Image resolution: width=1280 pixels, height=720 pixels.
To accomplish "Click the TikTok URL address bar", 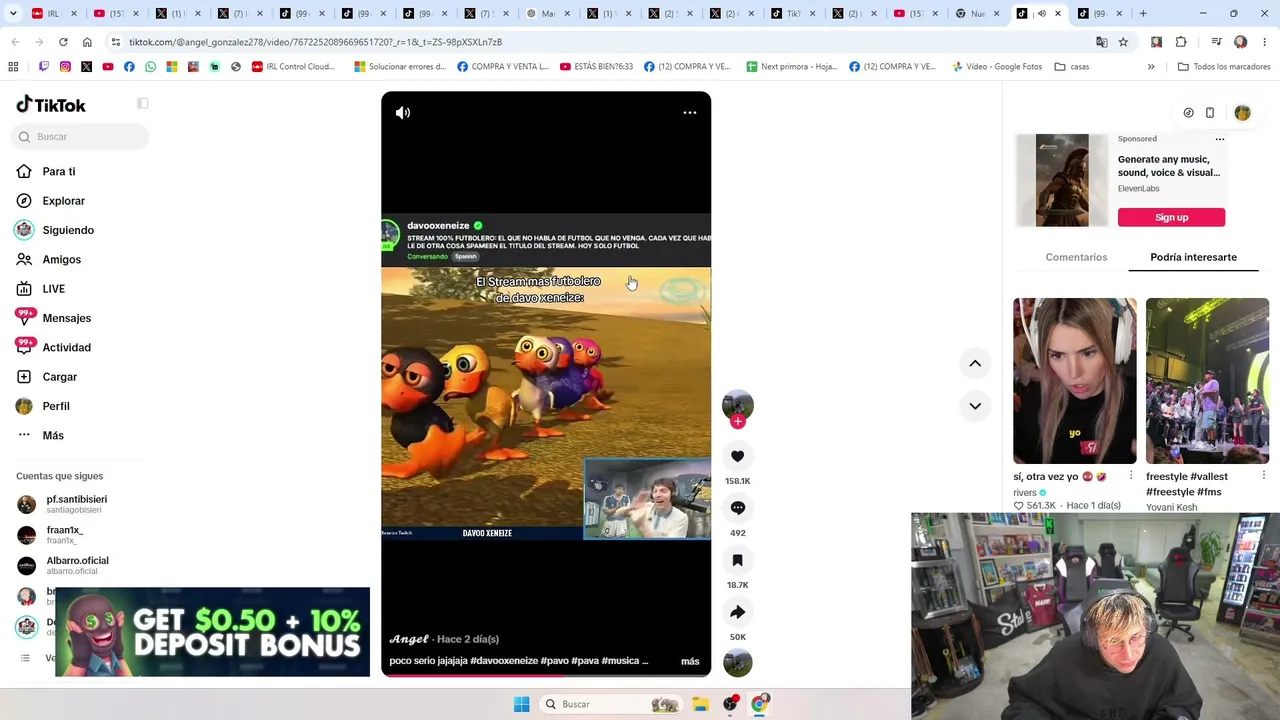I will pos(600,42).
